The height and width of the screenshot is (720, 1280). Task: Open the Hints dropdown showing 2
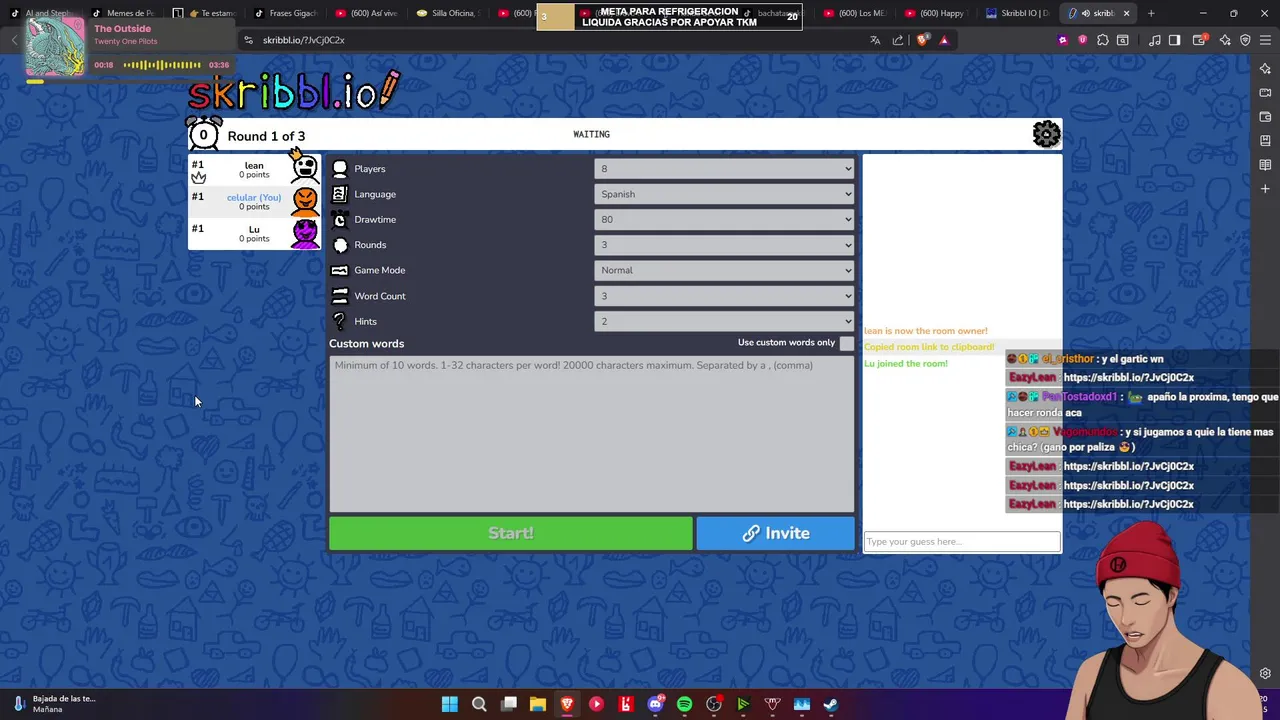tap(724, 321)
